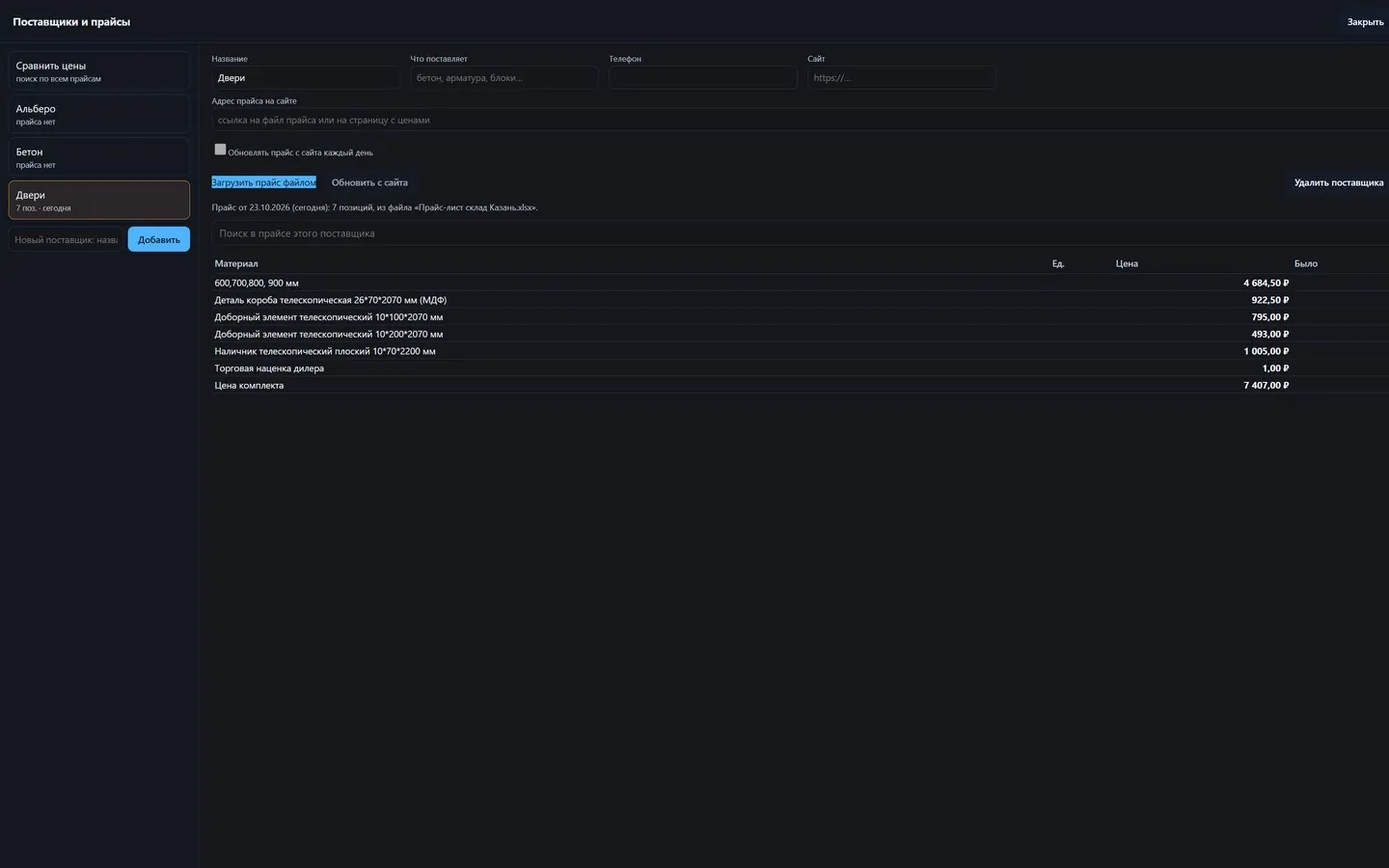
Task: Focus the Телефон input field
Action: [703, 78]
